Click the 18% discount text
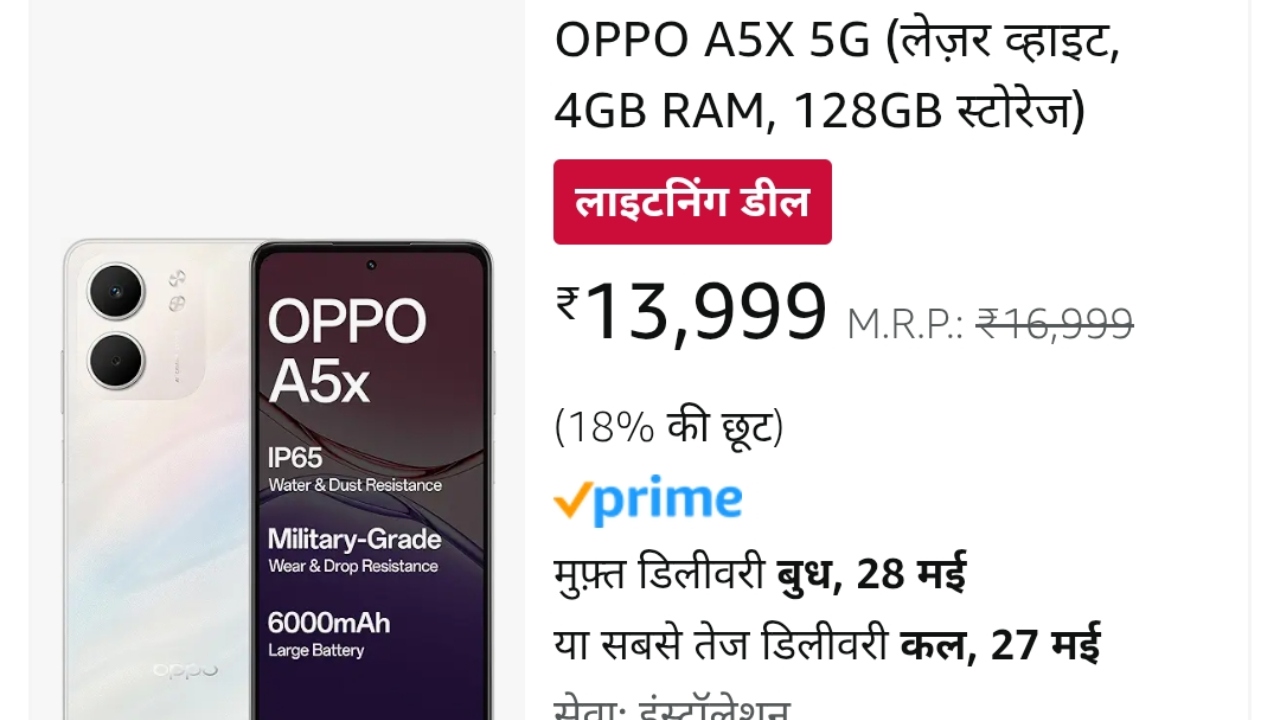Viewport: 1280px width, 720px height. (x=669, y=427)
